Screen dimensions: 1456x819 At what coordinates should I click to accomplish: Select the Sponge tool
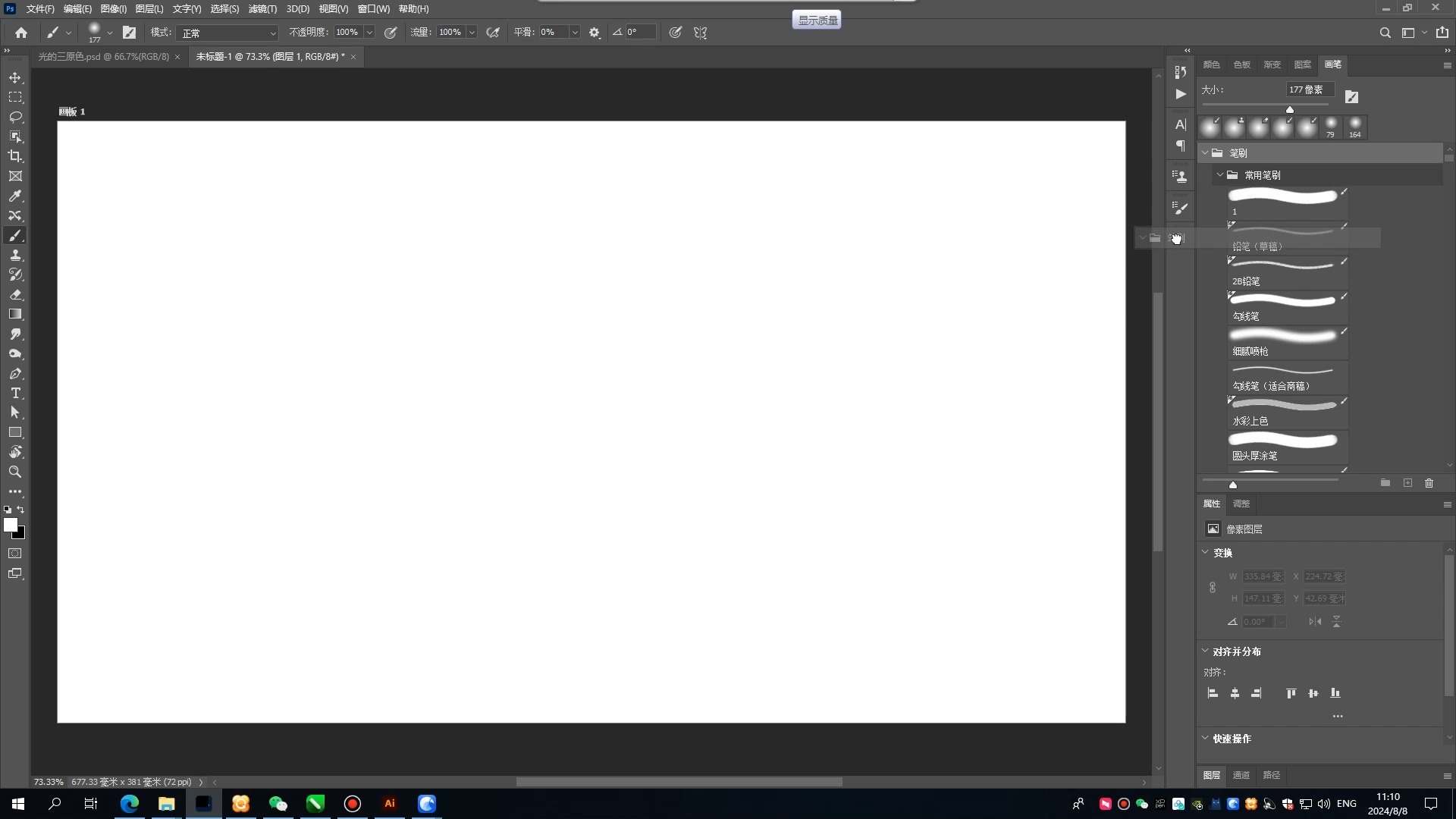click(15, 353)
